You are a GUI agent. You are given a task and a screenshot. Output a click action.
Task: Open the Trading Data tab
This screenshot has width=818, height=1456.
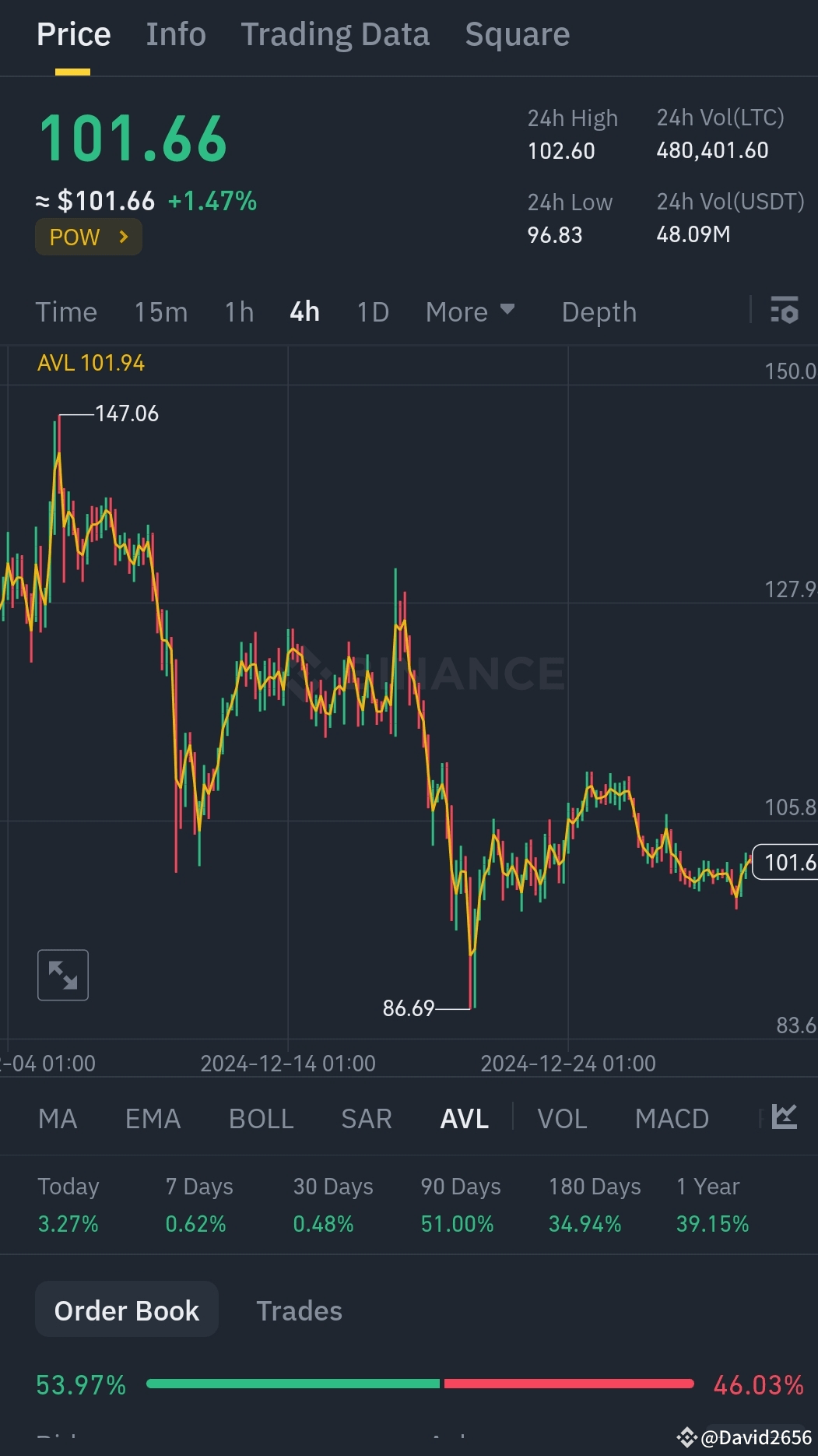click(x=335, y=34)
